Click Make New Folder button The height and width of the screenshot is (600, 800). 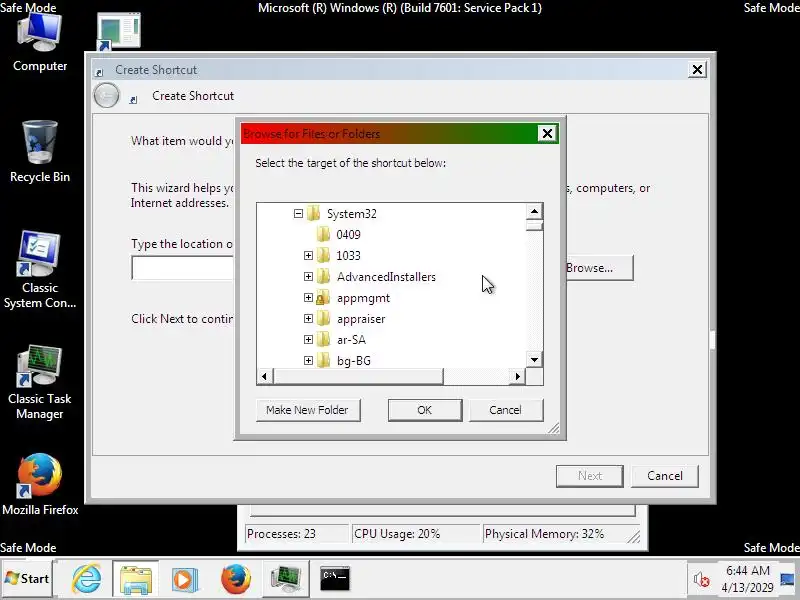pos(308,410)
